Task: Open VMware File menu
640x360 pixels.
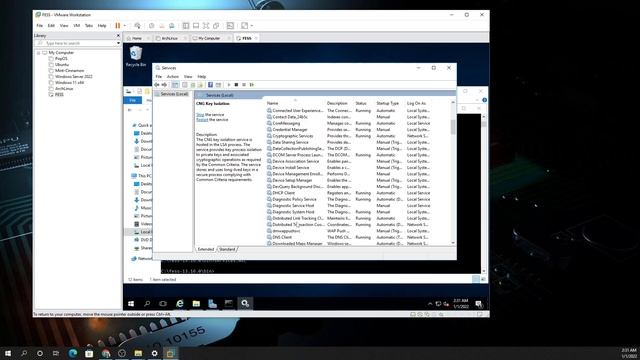Action: point(40,25)
